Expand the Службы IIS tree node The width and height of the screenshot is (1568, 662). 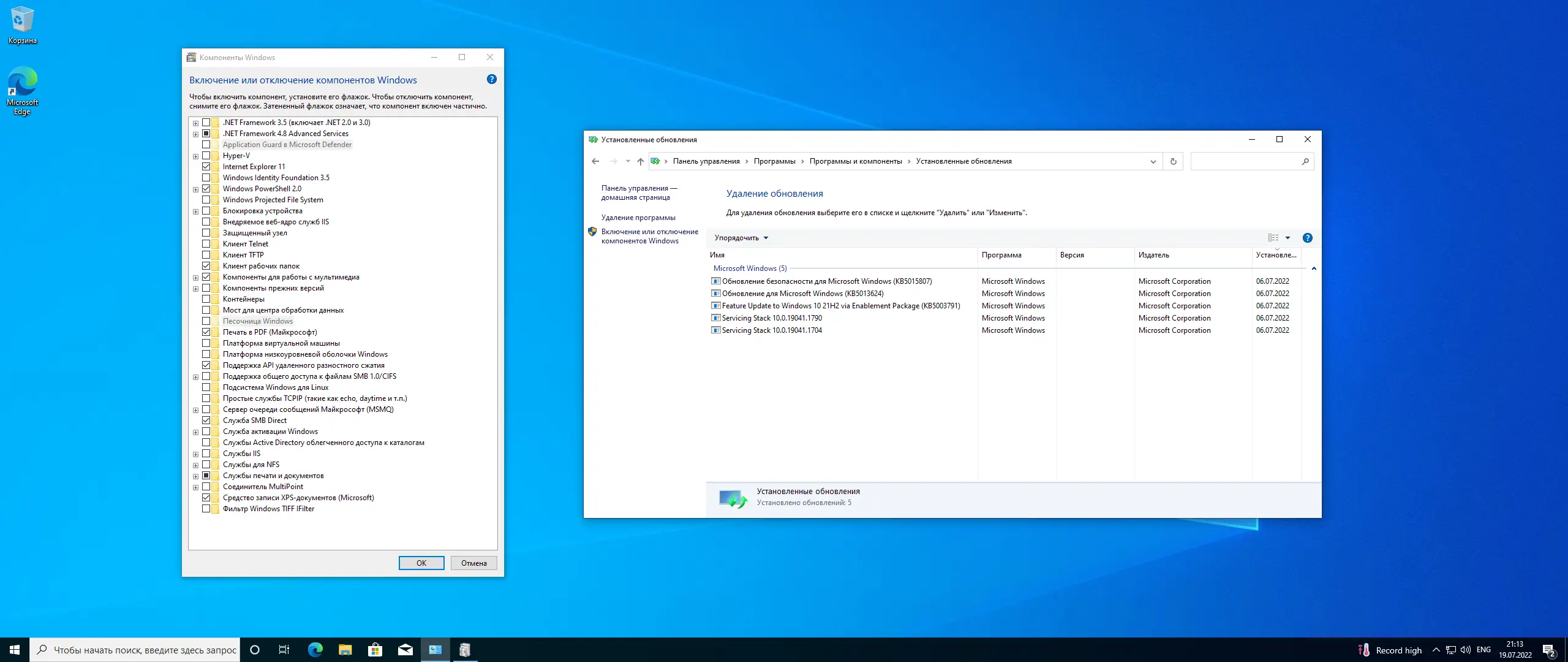pyautogui.click(x=195, y=454)
